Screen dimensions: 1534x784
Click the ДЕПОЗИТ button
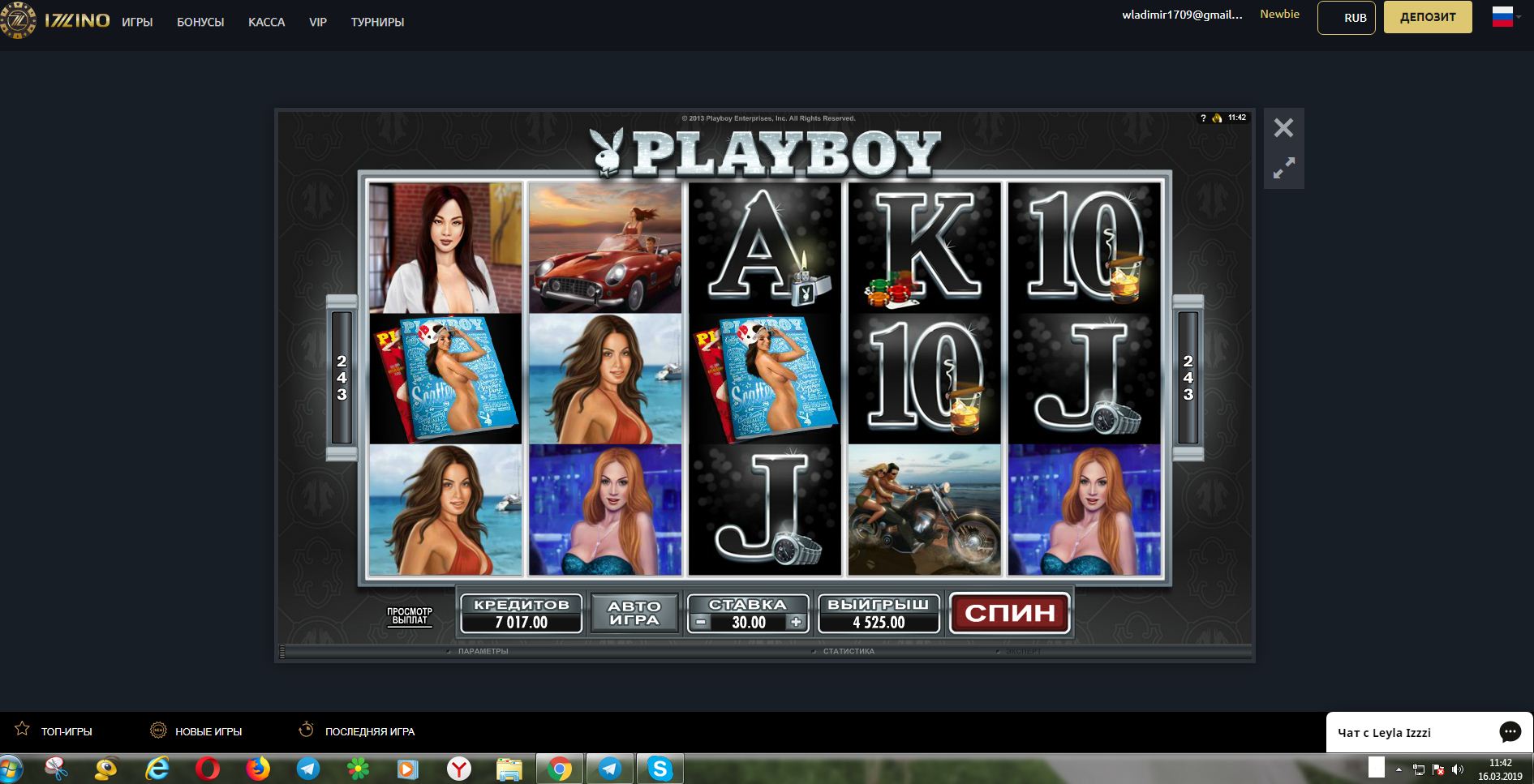(1428, 17)
